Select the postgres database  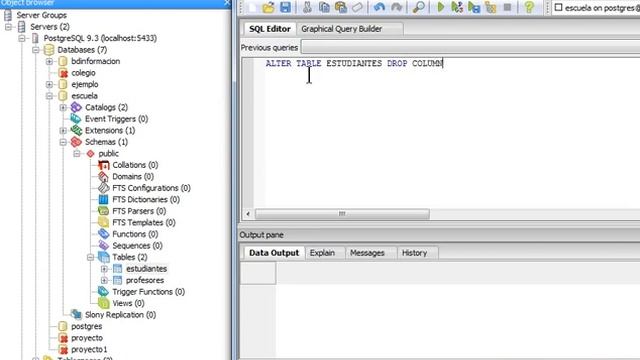[86, 327]
